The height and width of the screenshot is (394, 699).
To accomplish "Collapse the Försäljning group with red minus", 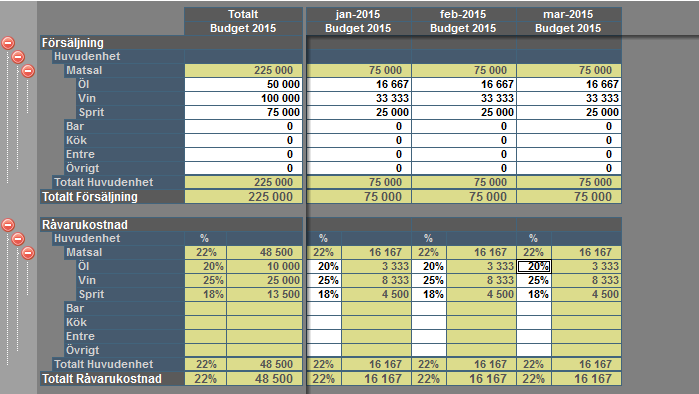I will pos(8,43).
